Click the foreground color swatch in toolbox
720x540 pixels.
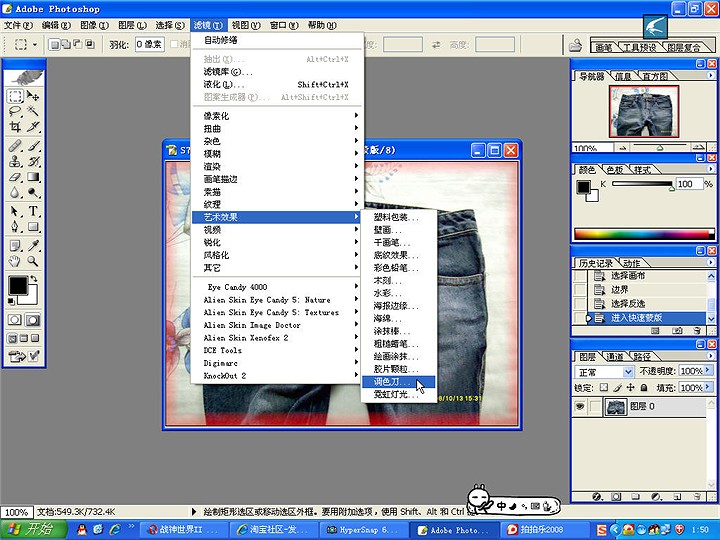tap(18, 286)
